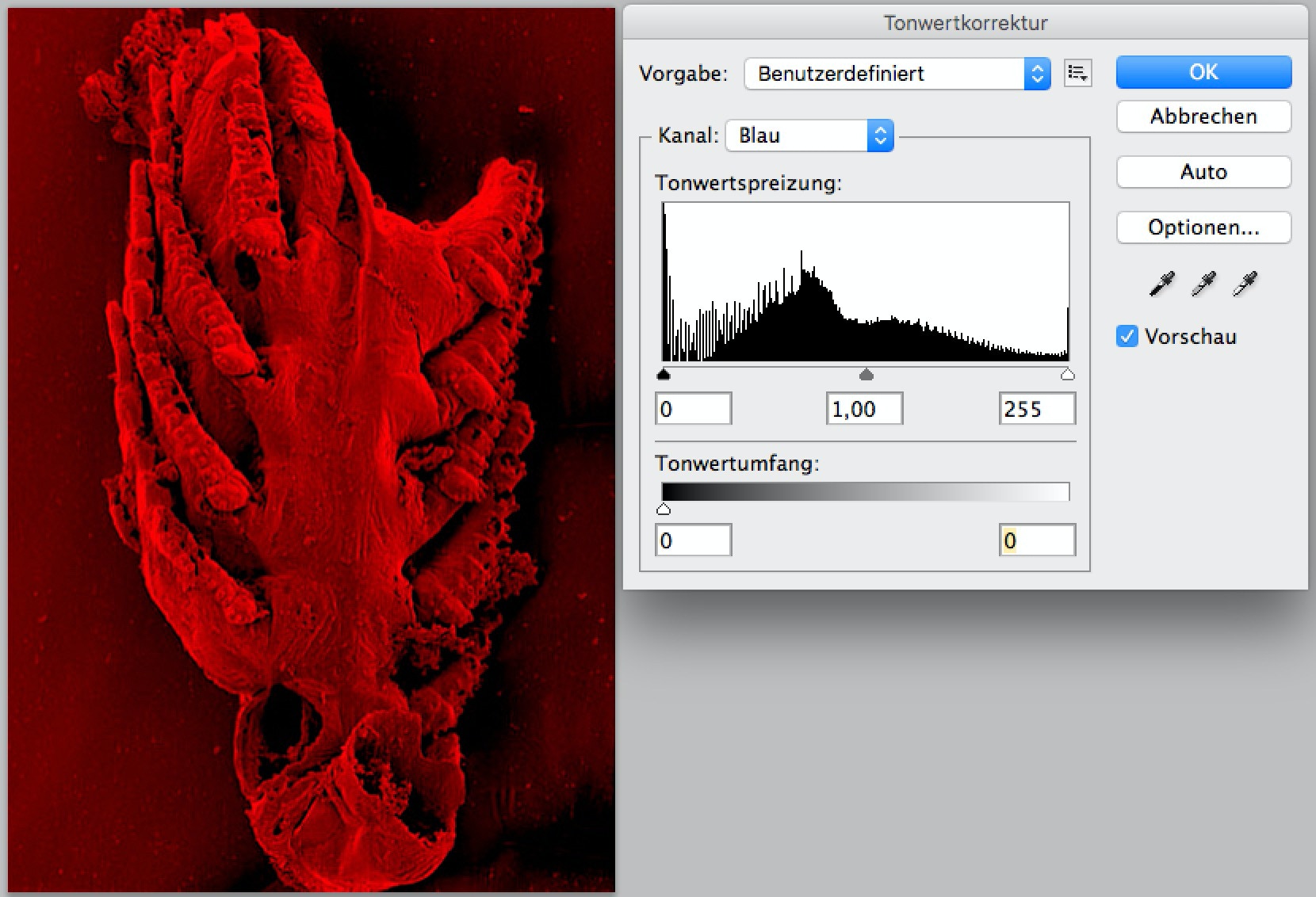This screenshot has height=897, width=1316.
Task: Apply Auto levels correction
Action: point(1203,172)
